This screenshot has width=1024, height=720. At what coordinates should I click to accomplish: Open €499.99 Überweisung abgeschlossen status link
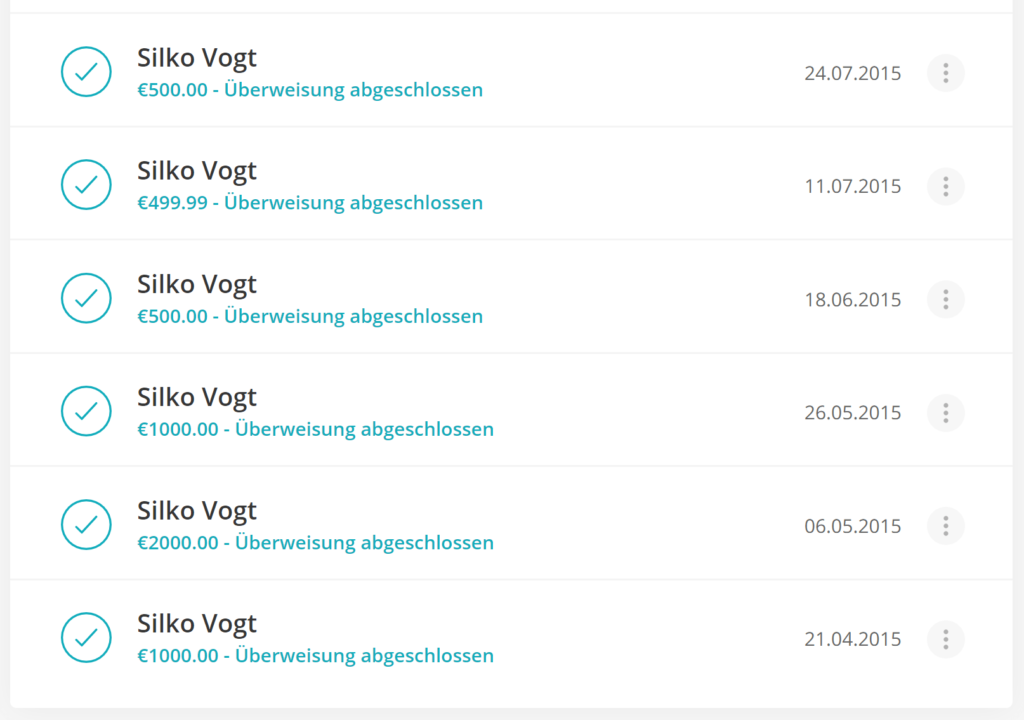[310, 203]
